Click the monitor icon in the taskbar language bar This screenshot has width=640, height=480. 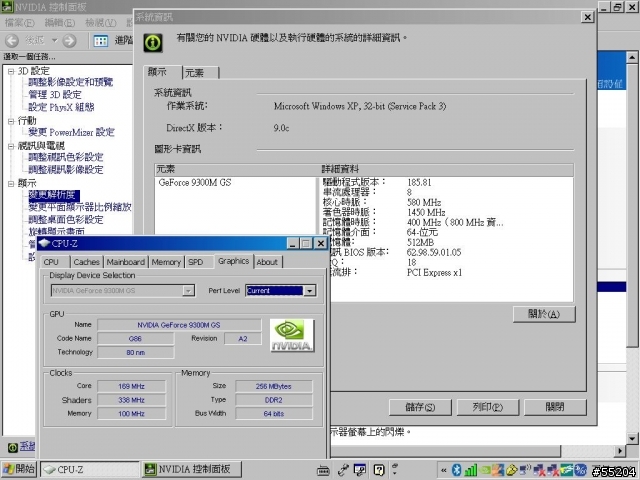click(360, 470)
